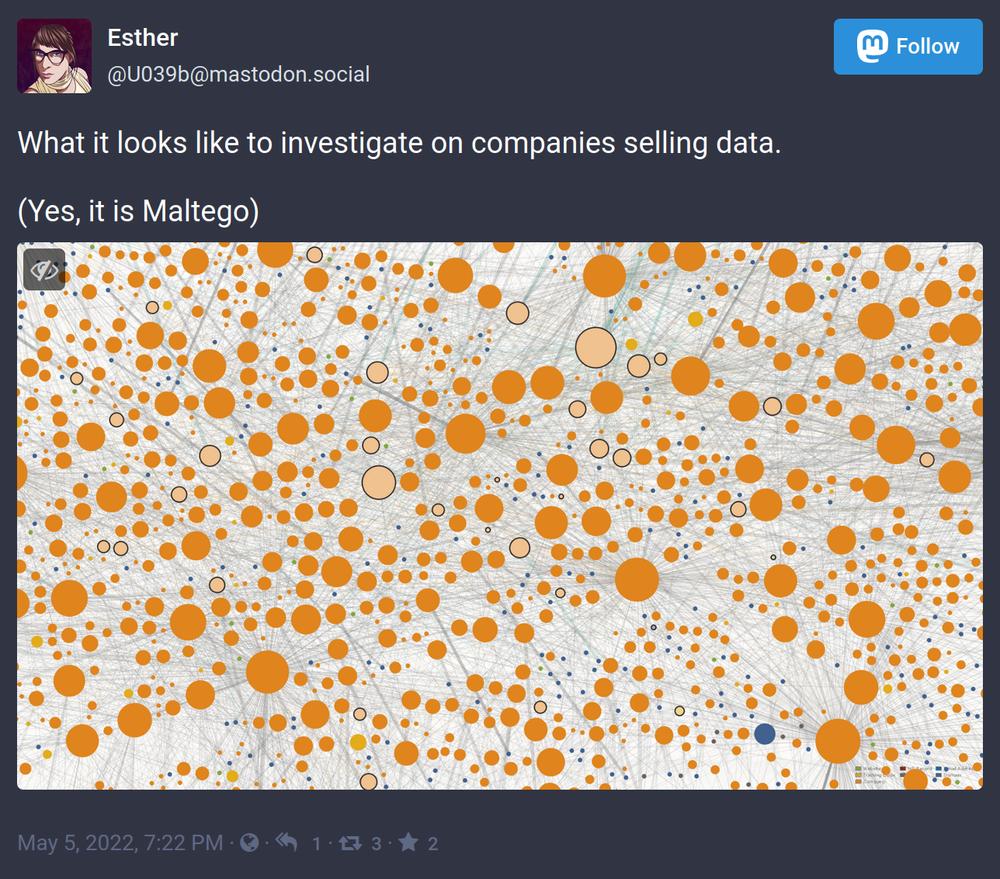Click the reply arrow icon
1000x879 pixels.
286,843
